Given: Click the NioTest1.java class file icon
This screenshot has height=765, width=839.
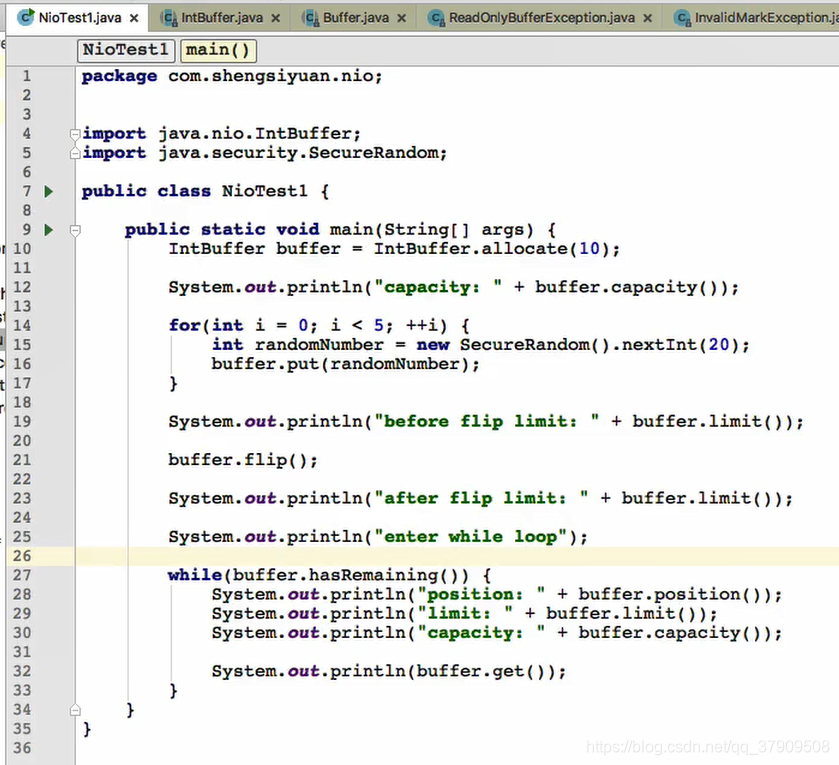Looking at the screenshot, I should pos(25,18).
